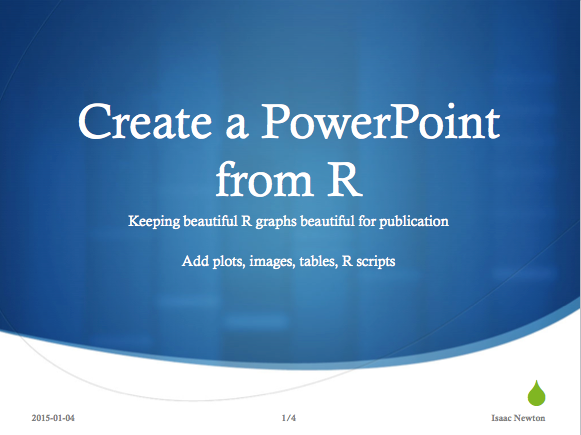Click the subtitle 'Keeping beautiful R graphs beautiful for publication'
The image size is (581, 435).
(289, 221)
